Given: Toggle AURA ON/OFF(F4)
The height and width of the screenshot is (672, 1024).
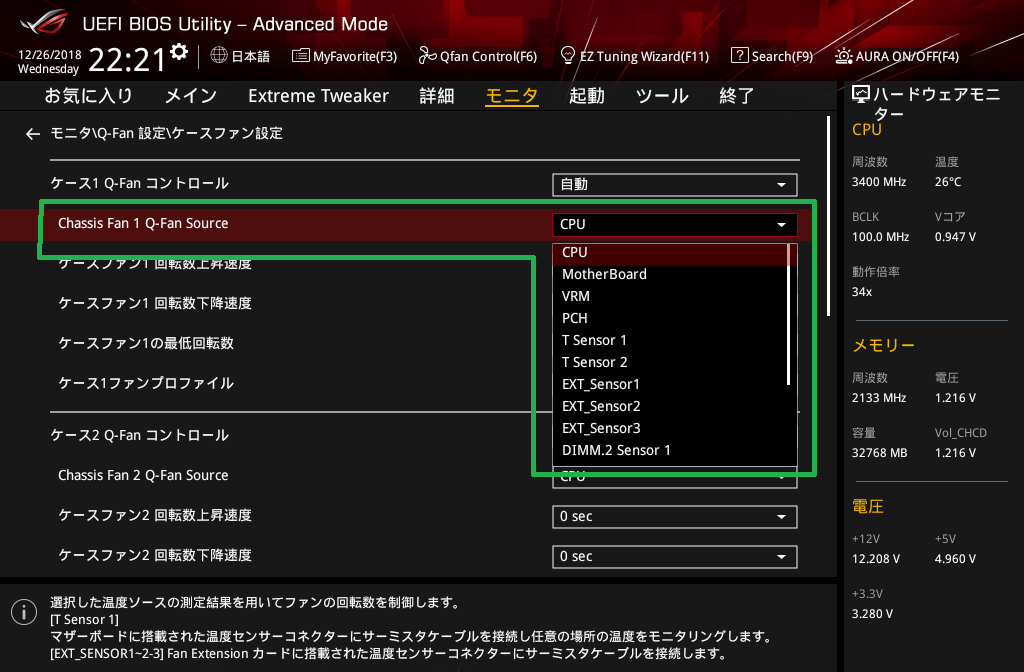Looking at the screenshot, I should (x=897, y=56).
